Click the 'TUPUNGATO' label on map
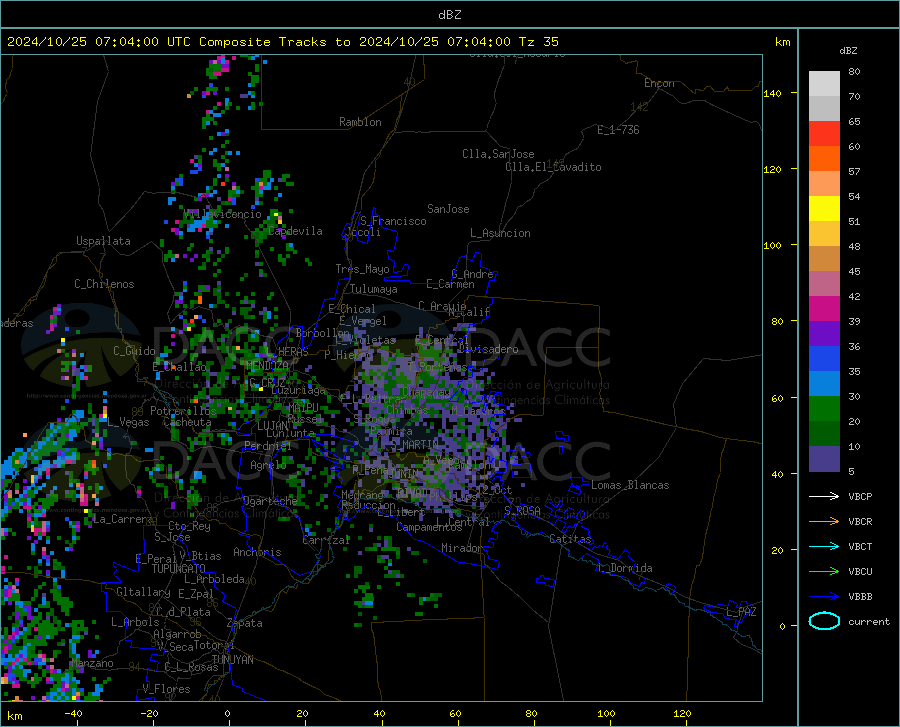 coord(179,569)
